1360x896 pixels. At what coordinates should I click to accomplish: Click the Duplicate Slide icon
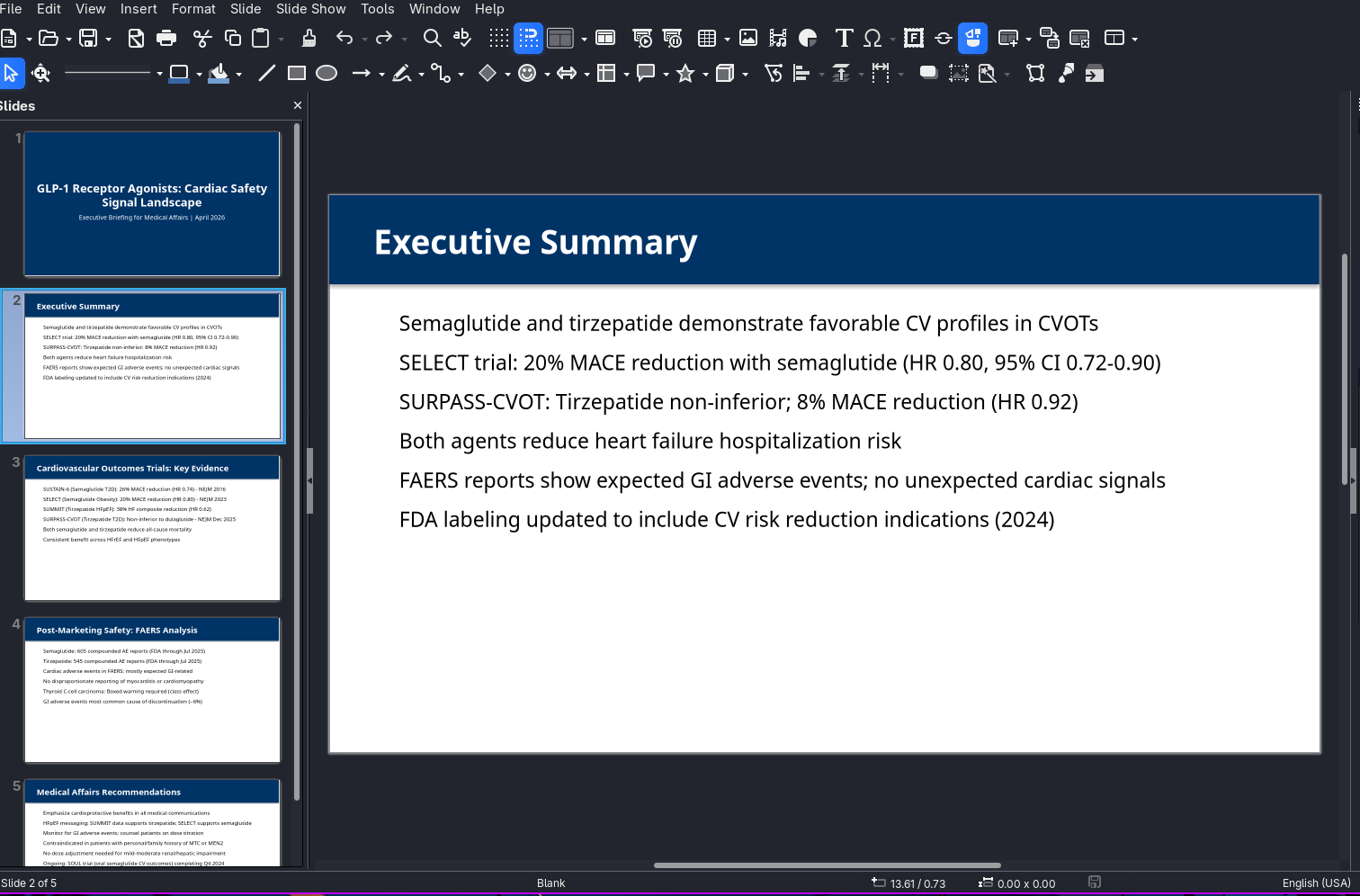1050,38
